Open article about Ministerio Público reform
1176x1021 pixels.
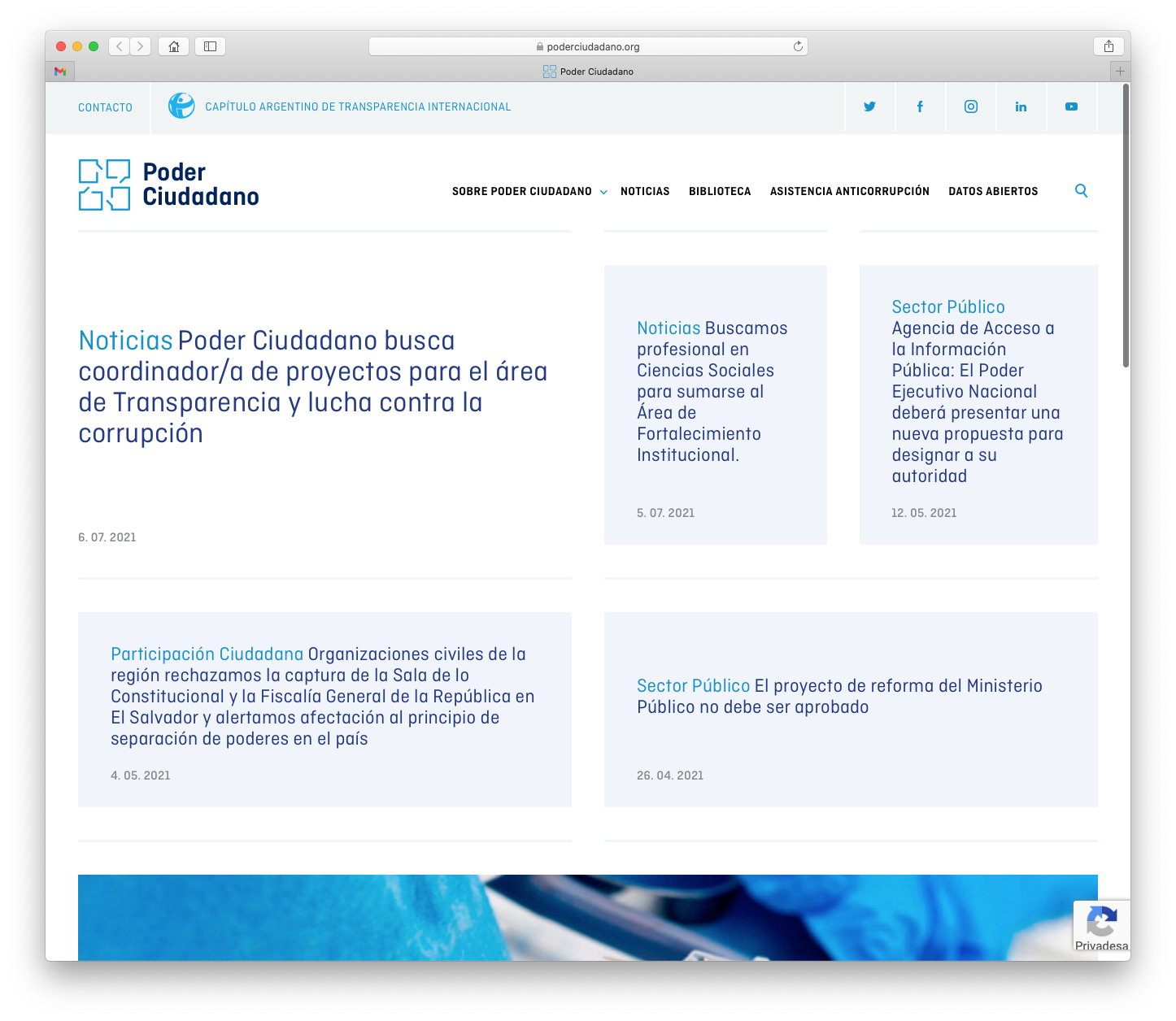838,697
